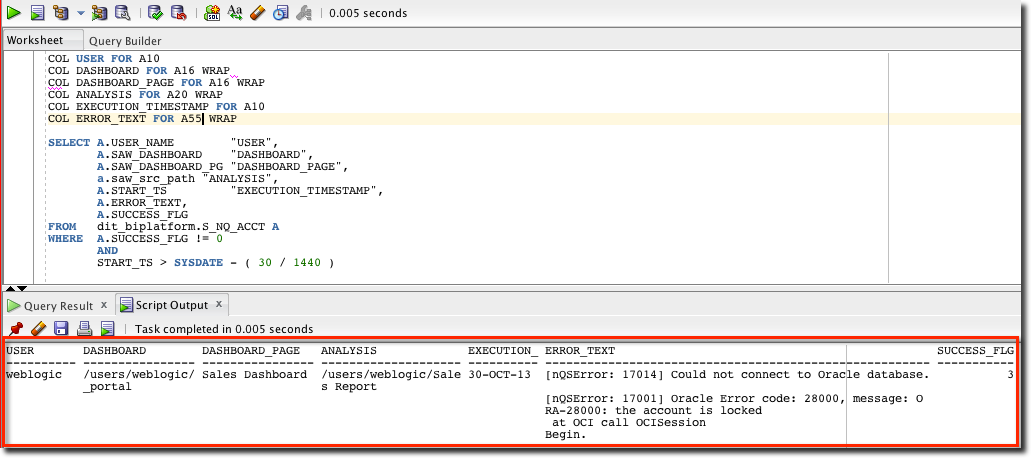Click the SUCCESS_FLG output header
The image size is (1031, 458).
[x=975, y=351]
